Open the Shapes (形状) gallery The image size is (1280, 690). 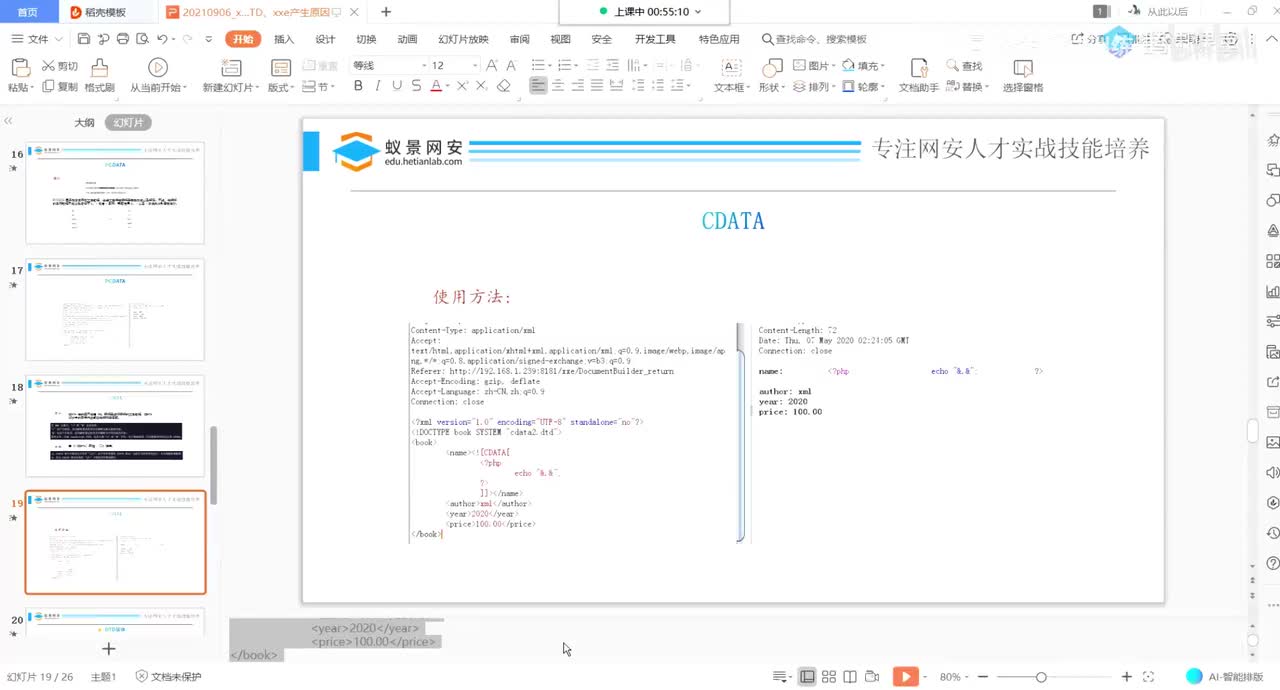pyautogui.click(x=772, y=75)
